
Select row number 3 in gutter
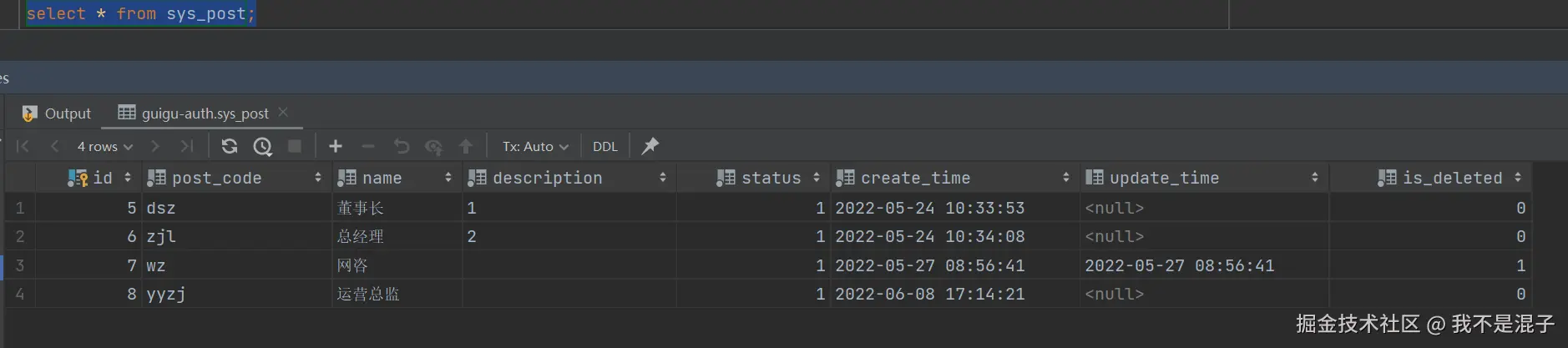[x=20, y=265]
